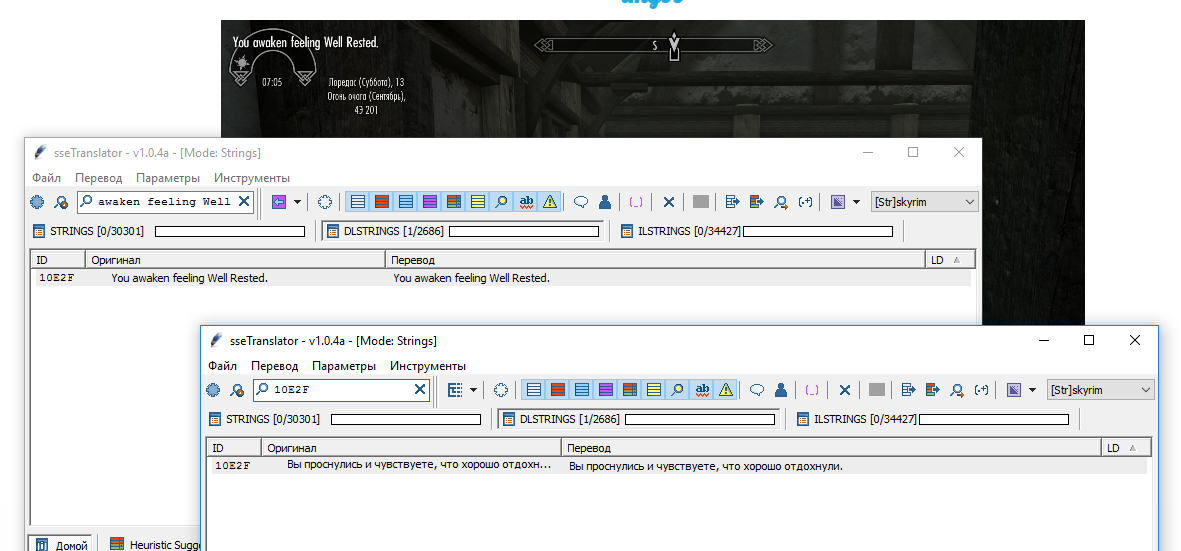Click blue gear icon in front window toolbar
Screen dimensions: 1181x551
pos(213,390)
